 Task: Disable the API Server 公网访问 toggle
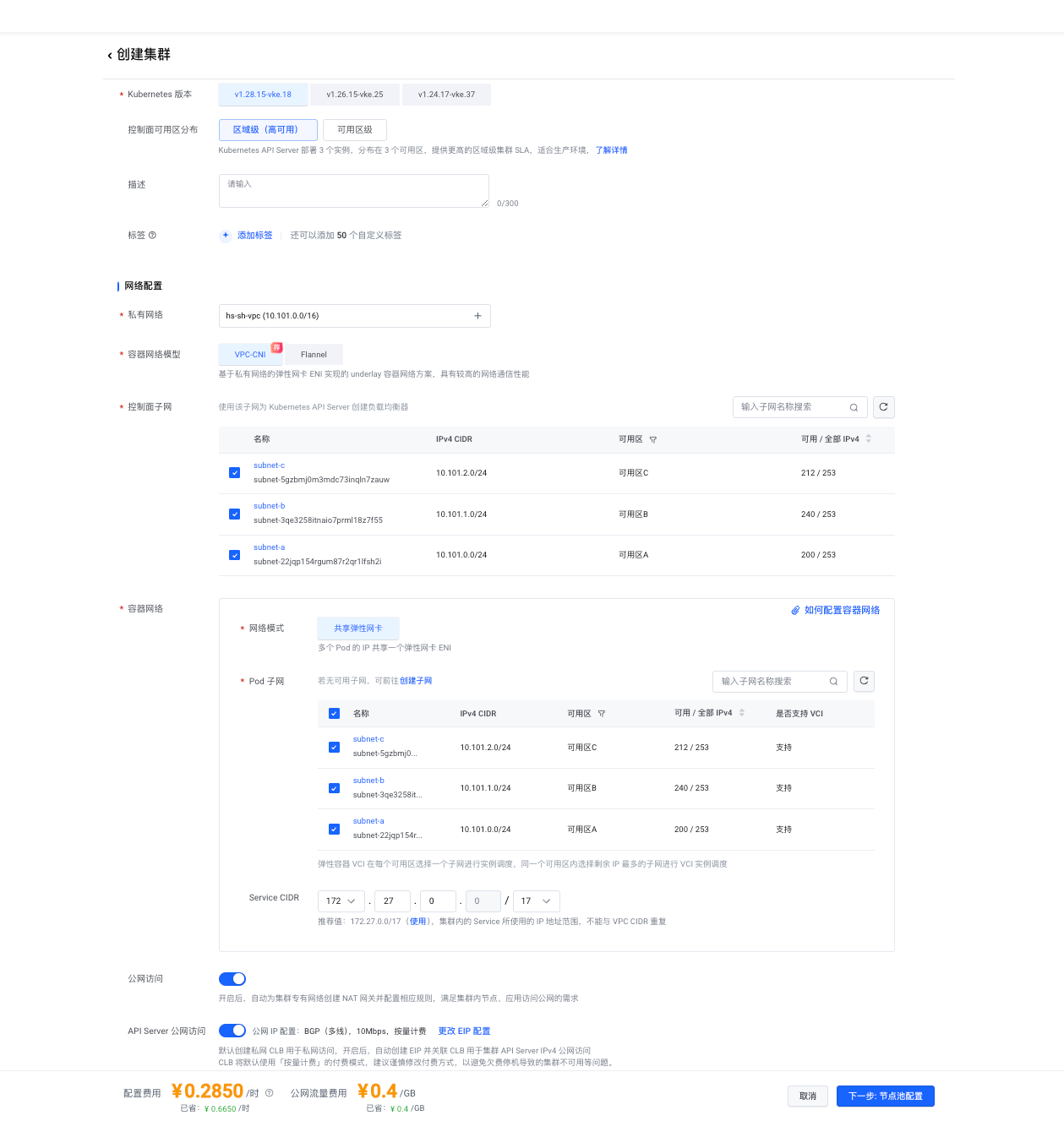232,1031
